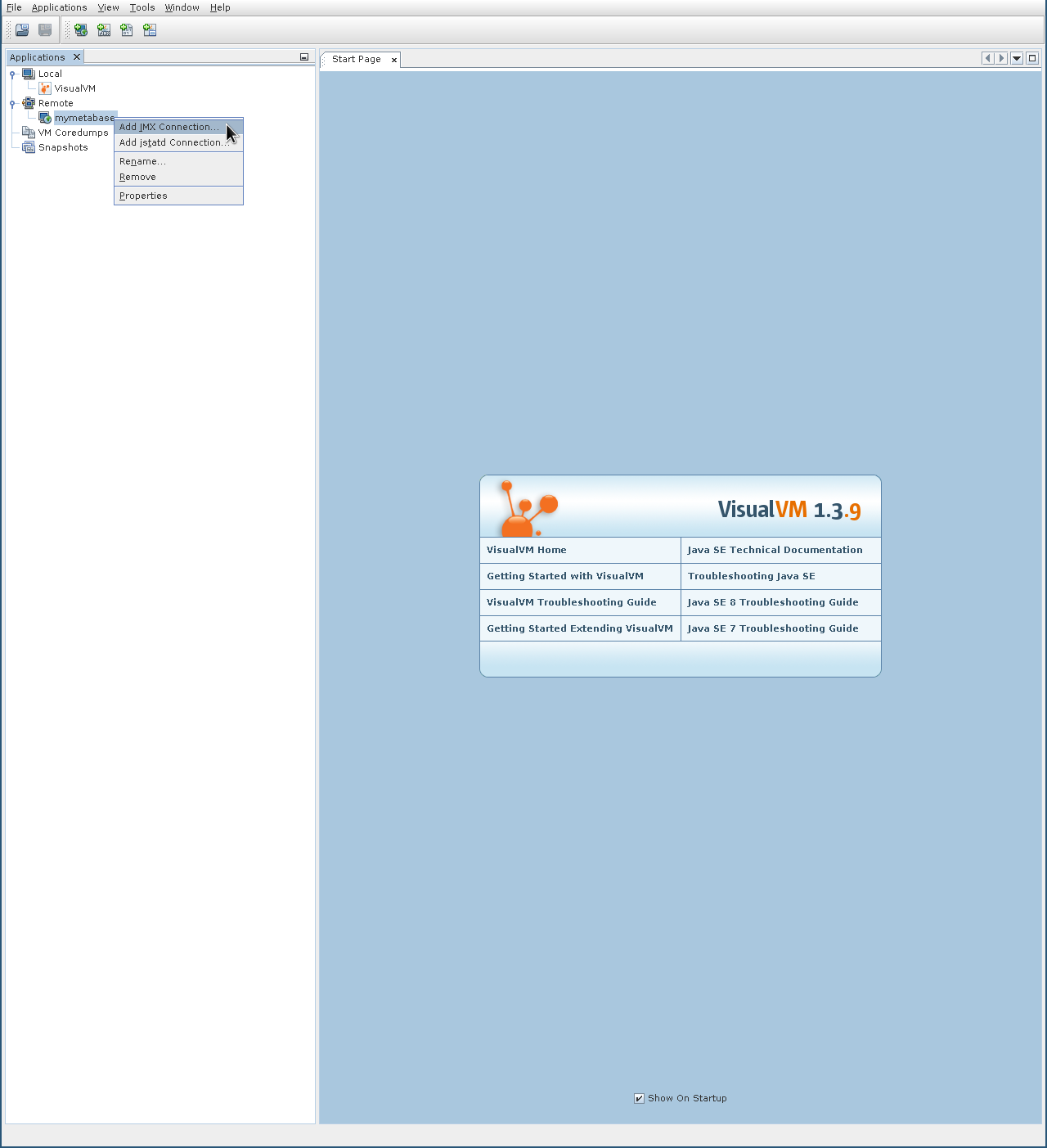
Task: Click the Add Application Snapshot toolbar icon
Action: pyautogui.click(x=150, y=30)
